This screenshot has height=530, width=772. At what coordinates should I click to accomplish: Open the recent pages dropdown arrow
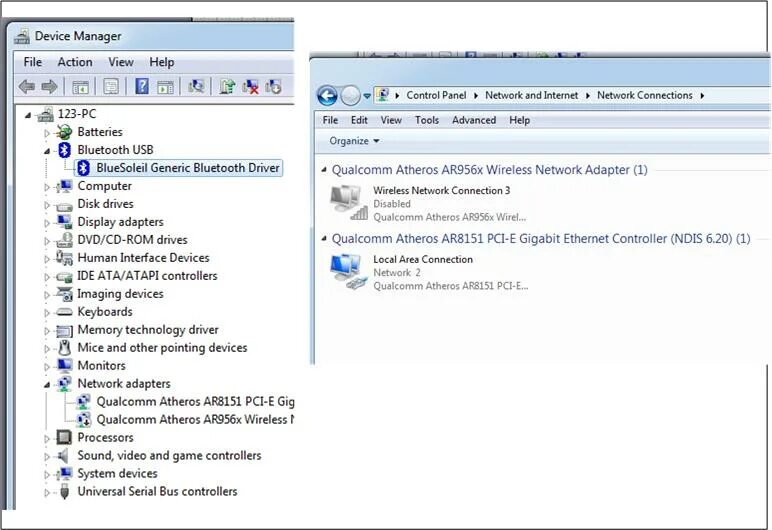pos(367,96)
